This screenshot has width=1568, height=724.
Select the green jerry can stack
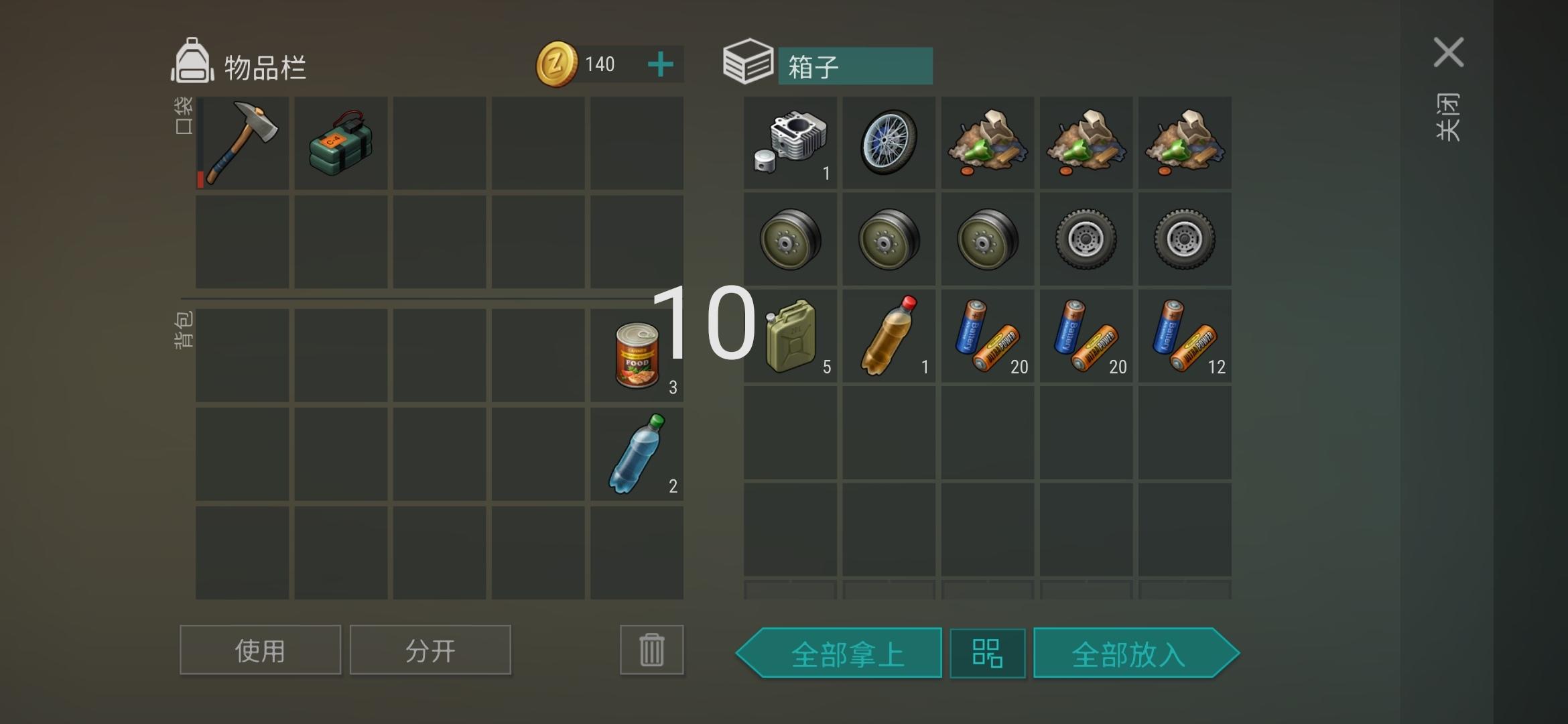coord(790,336)
